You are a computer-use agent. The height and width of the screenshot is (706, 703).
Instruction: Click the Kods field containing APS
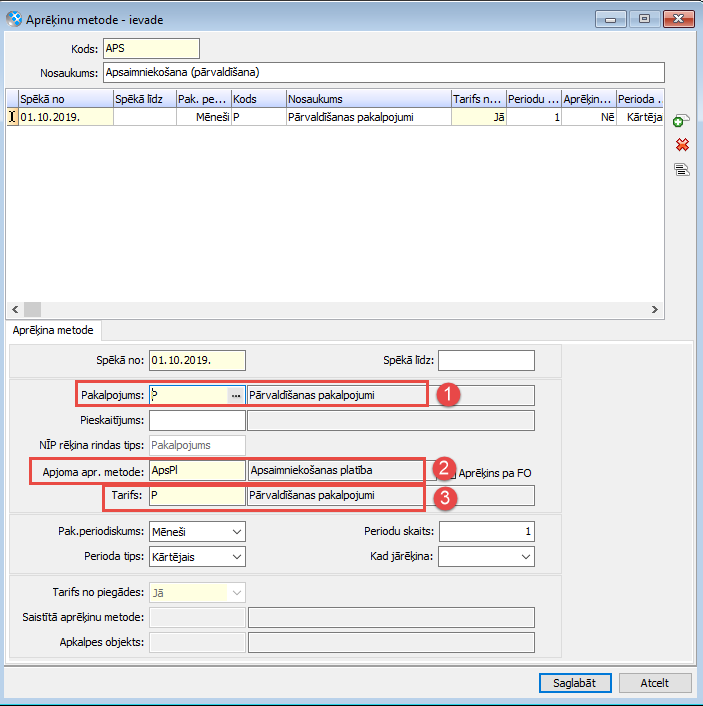150,48
